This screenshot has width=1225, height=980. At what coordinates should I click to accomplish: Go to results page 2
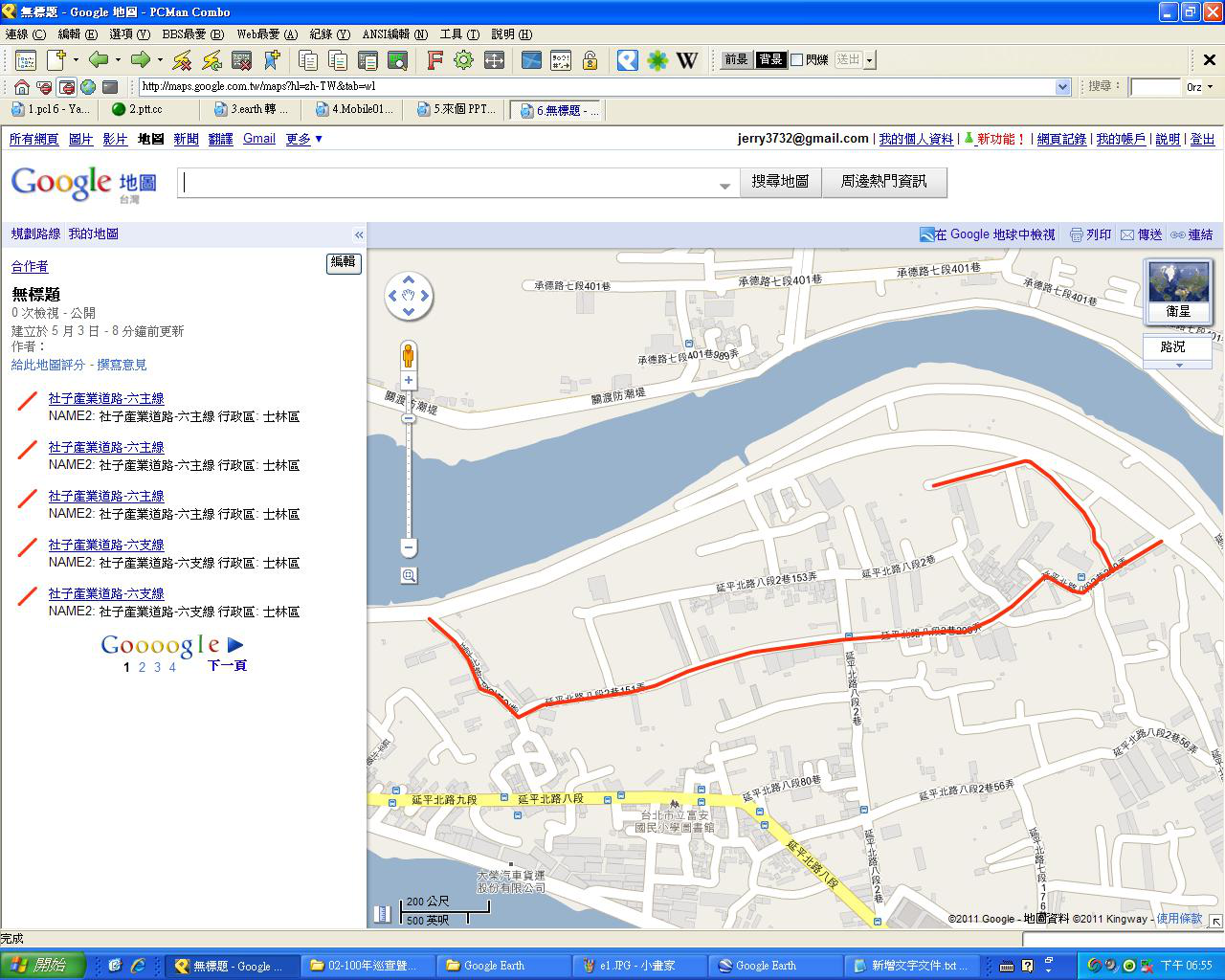click(142, 667)
